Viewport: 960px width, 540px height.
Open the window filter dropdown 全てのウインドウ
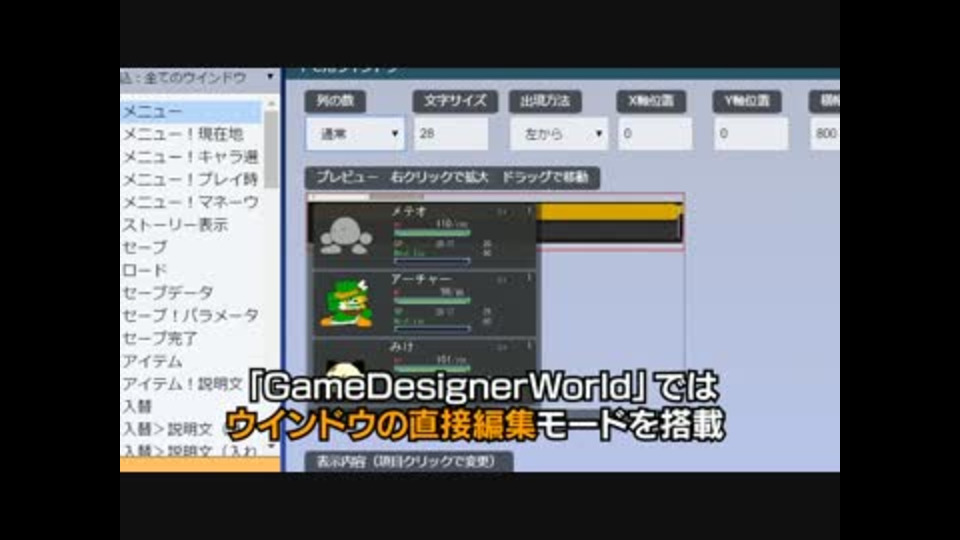[199, 78]
